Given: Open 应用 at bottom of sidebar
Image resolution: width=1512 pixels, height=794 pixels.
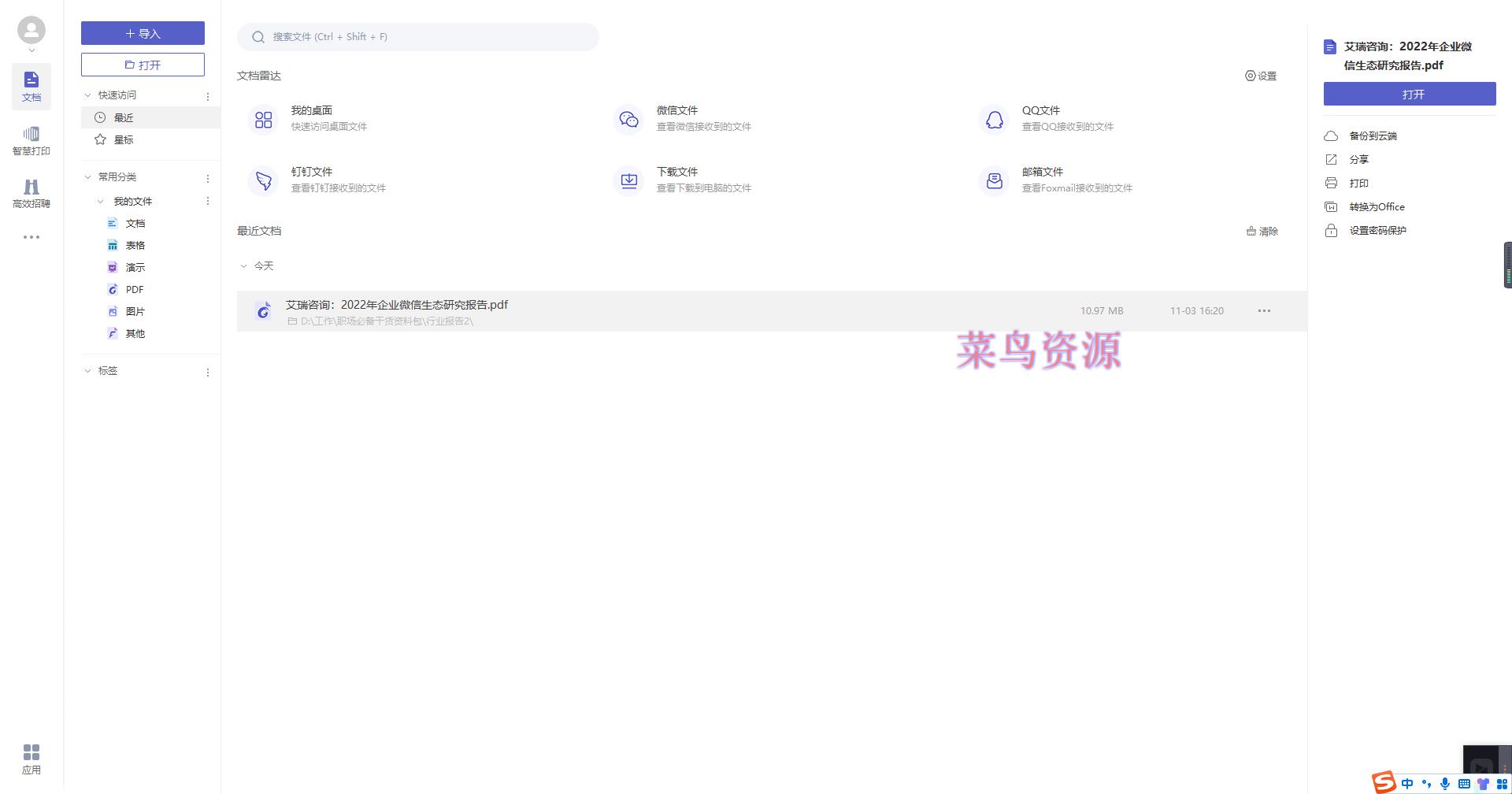Looking at the screenshot, I should tap(31, 758).
